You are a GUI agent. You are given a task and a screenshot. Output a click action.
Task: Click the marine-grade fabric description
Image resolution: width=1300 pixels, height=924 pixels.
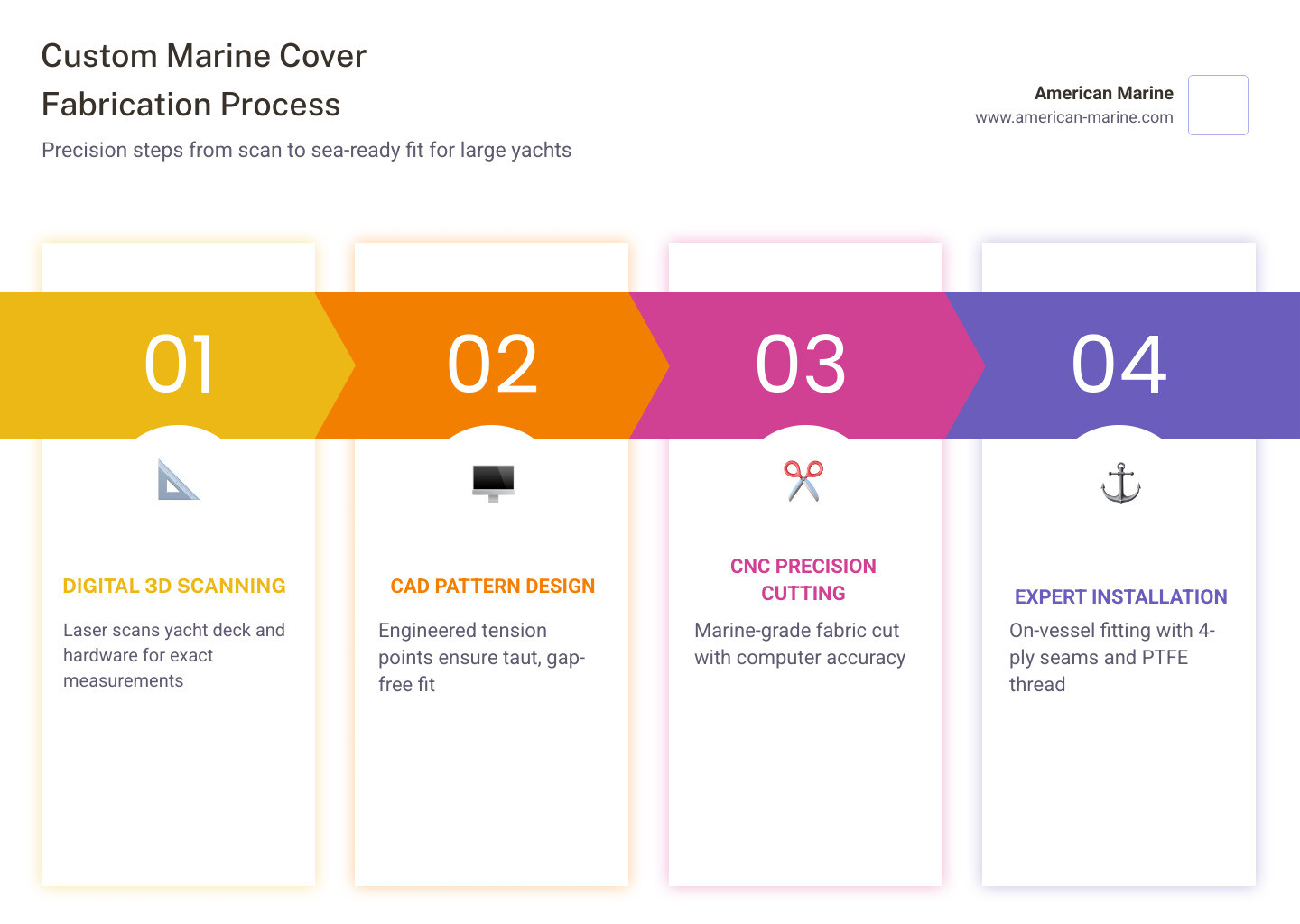[x=799, y=644]
